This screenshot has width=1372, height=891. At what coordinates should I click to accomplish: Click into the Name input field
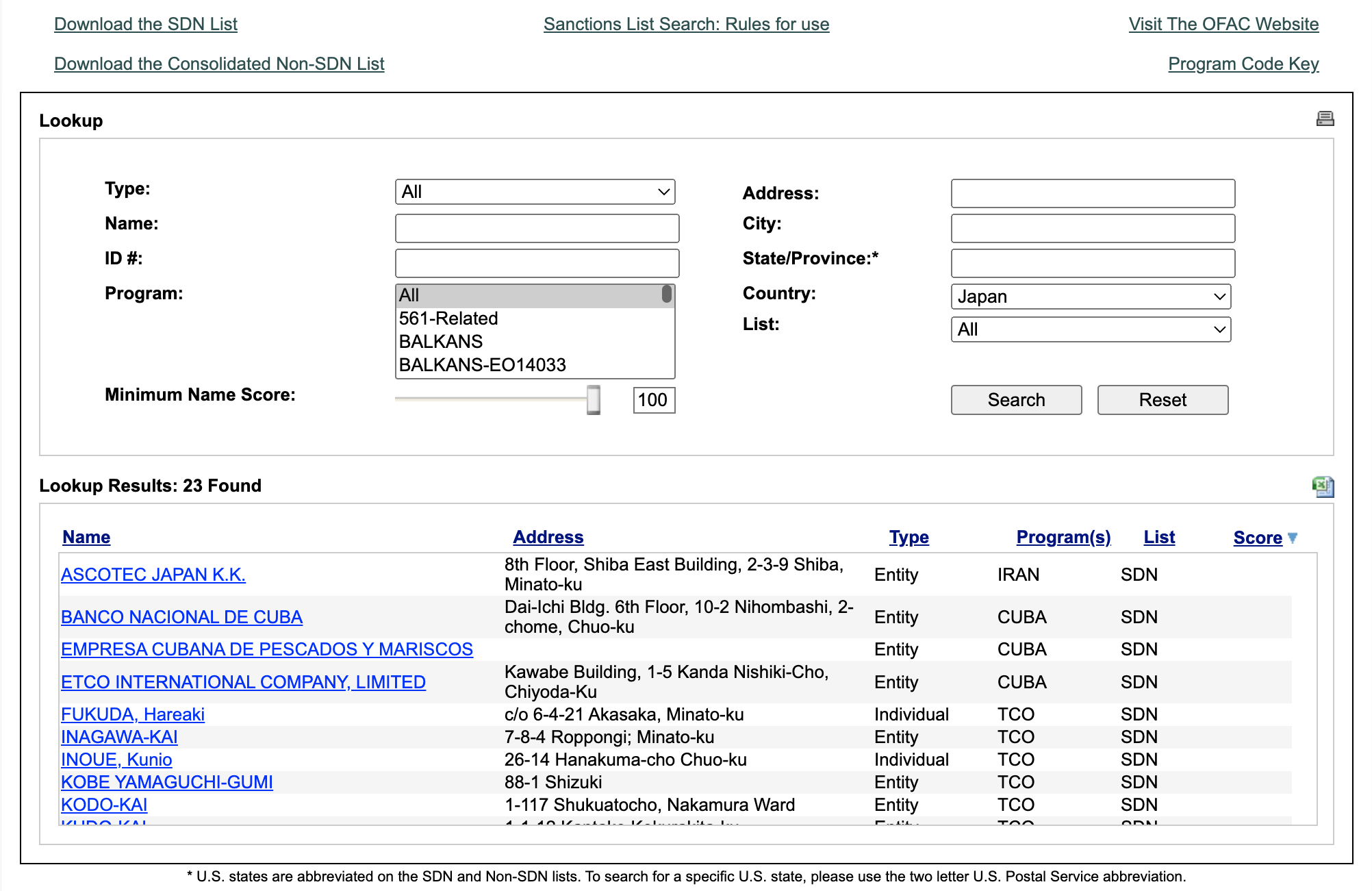(x=537, y=228)
